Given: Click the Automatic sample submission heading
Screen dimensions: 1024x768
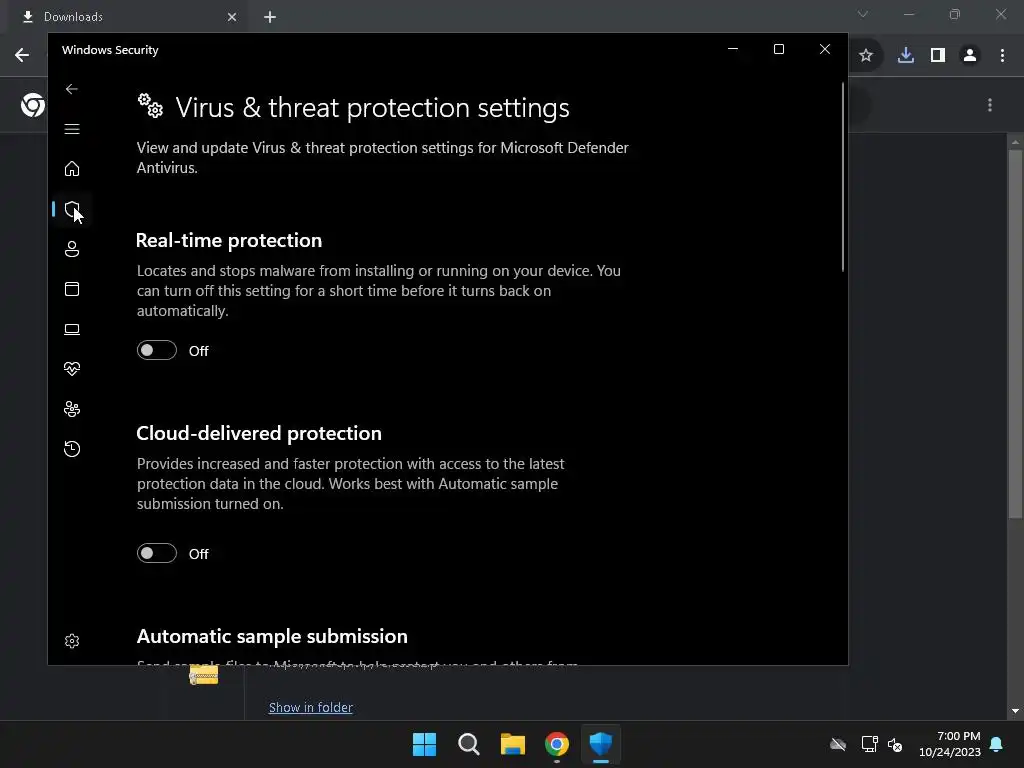Looking at the screenshot, I should pos(272,636).
